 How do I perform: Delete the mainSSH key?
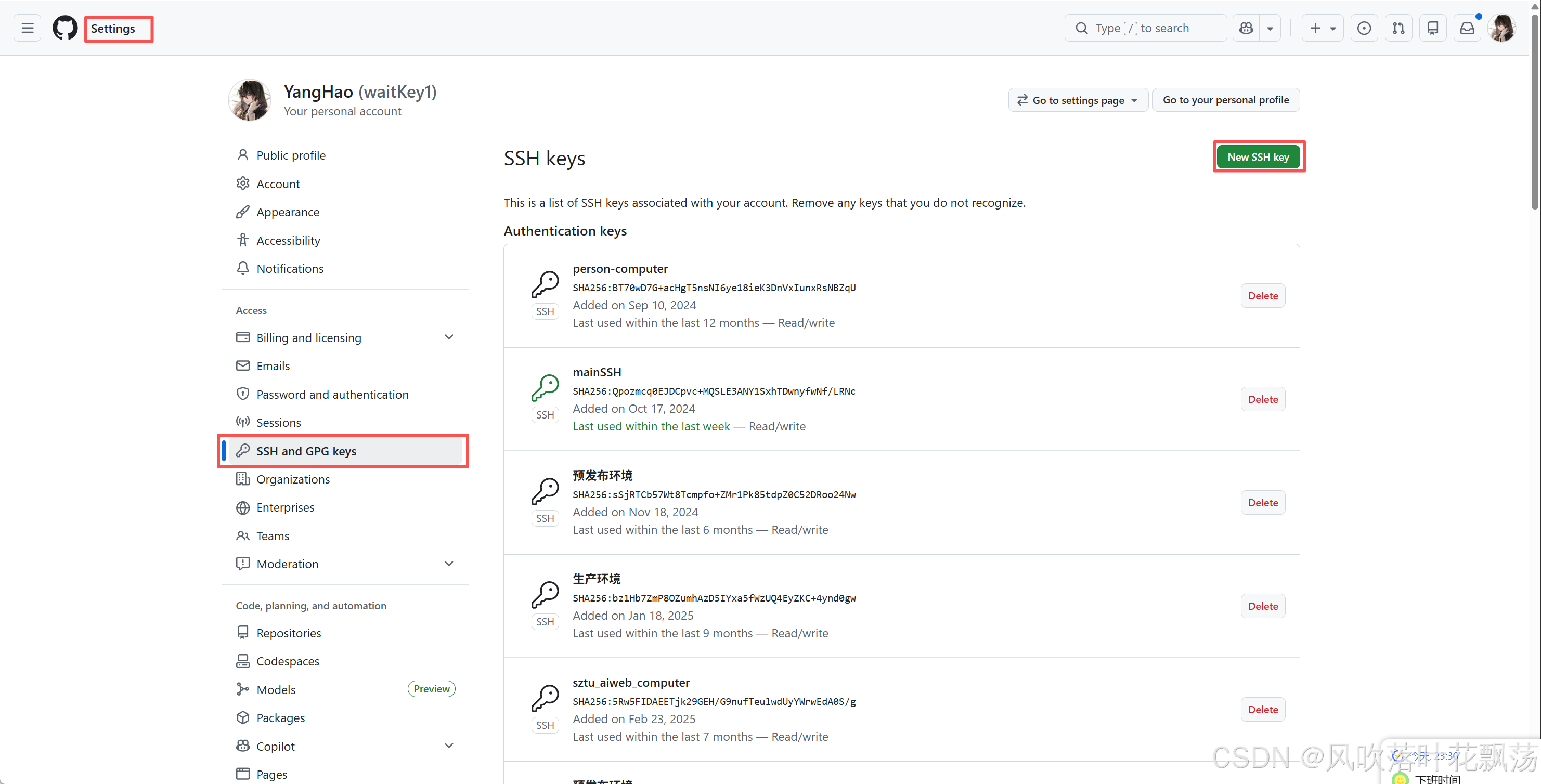pyautogui.click(x=1262, y=399)
